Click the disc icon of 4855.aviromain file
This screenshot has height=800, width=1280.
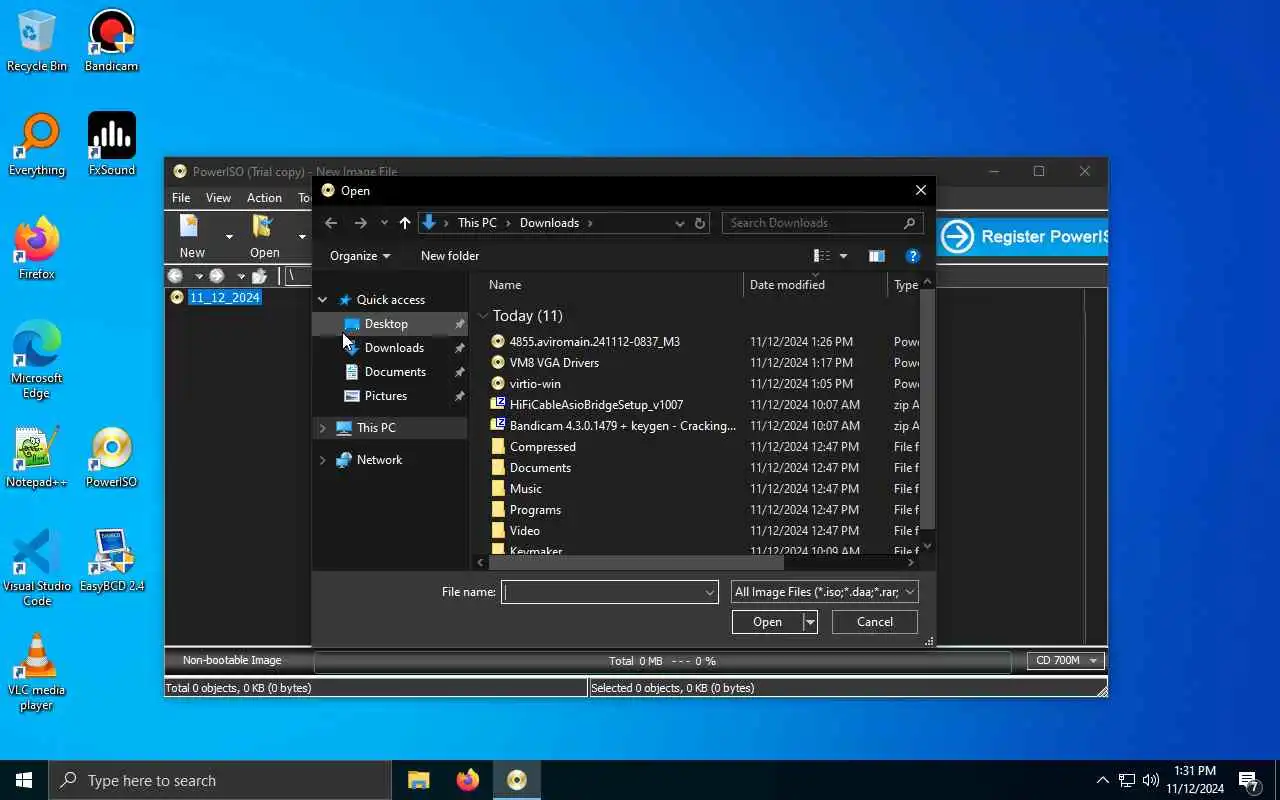[498, 341]
